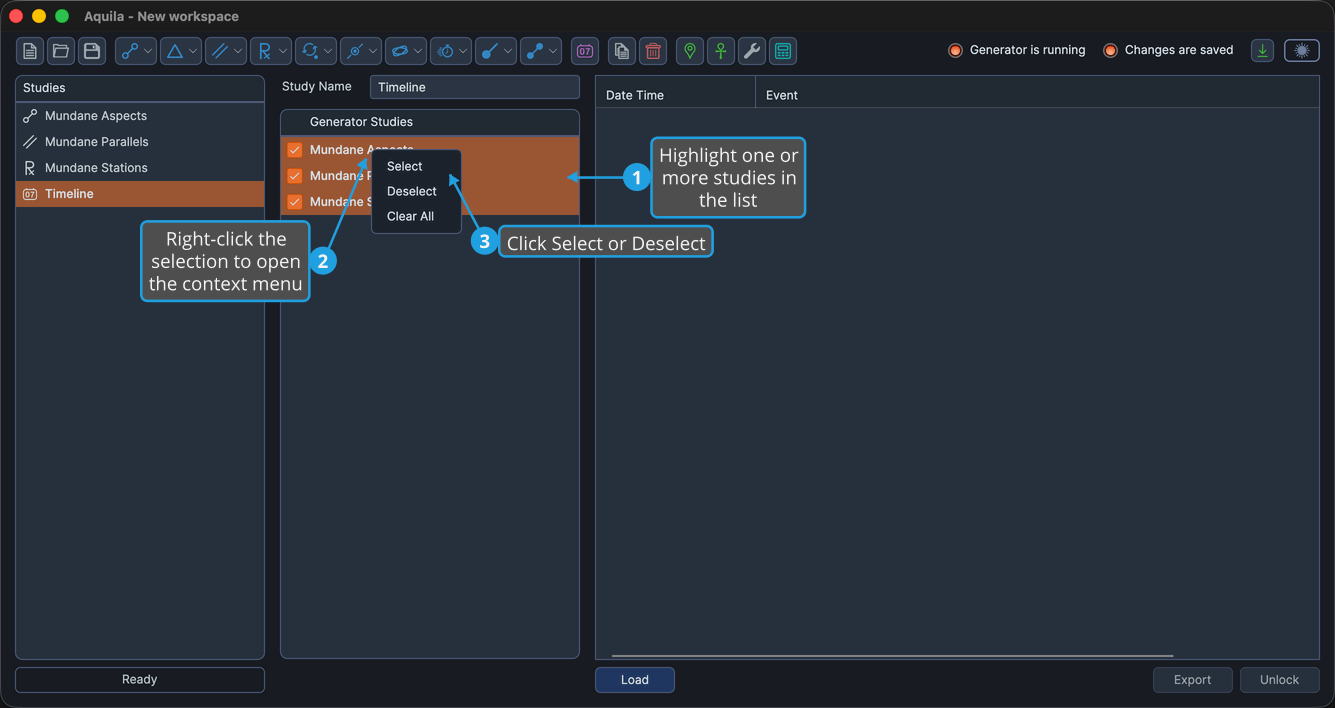1335x708 pixels.
Task: Add a Timeline study (calendar 07 icon)
Action: pos(585,51)
